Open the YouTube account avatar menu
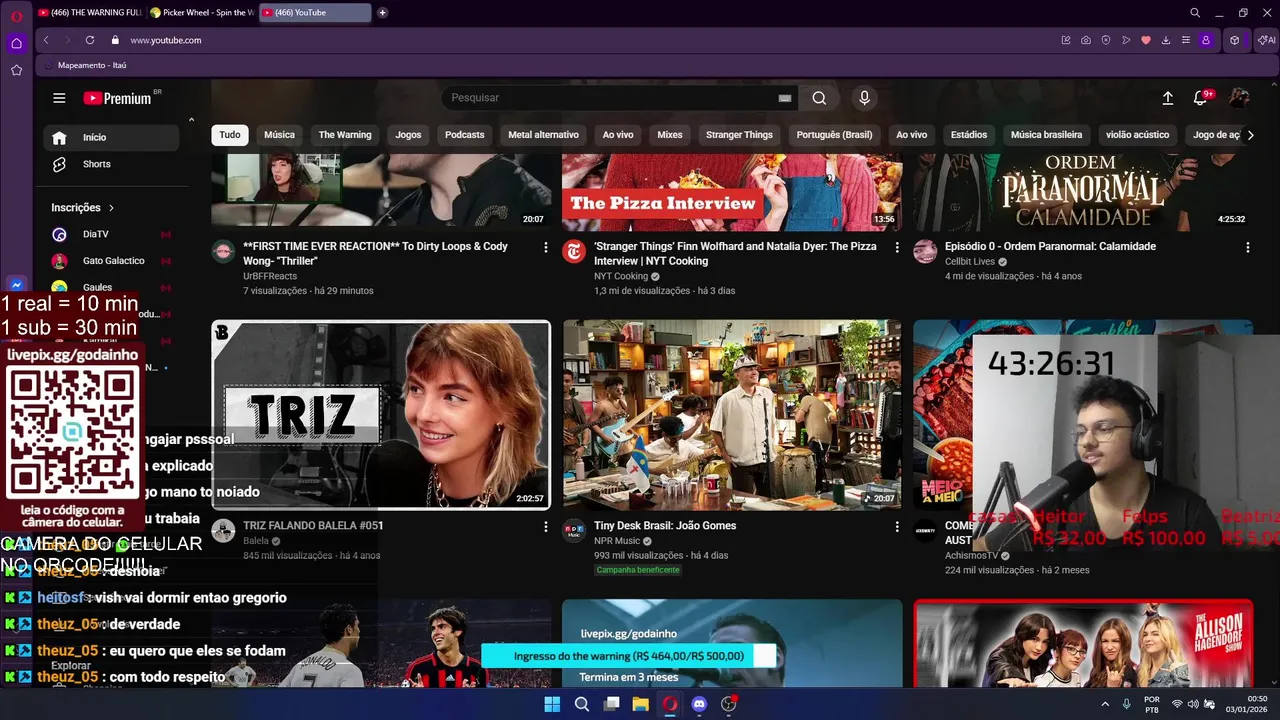 pyautogui.click(x=1239, y=98)
